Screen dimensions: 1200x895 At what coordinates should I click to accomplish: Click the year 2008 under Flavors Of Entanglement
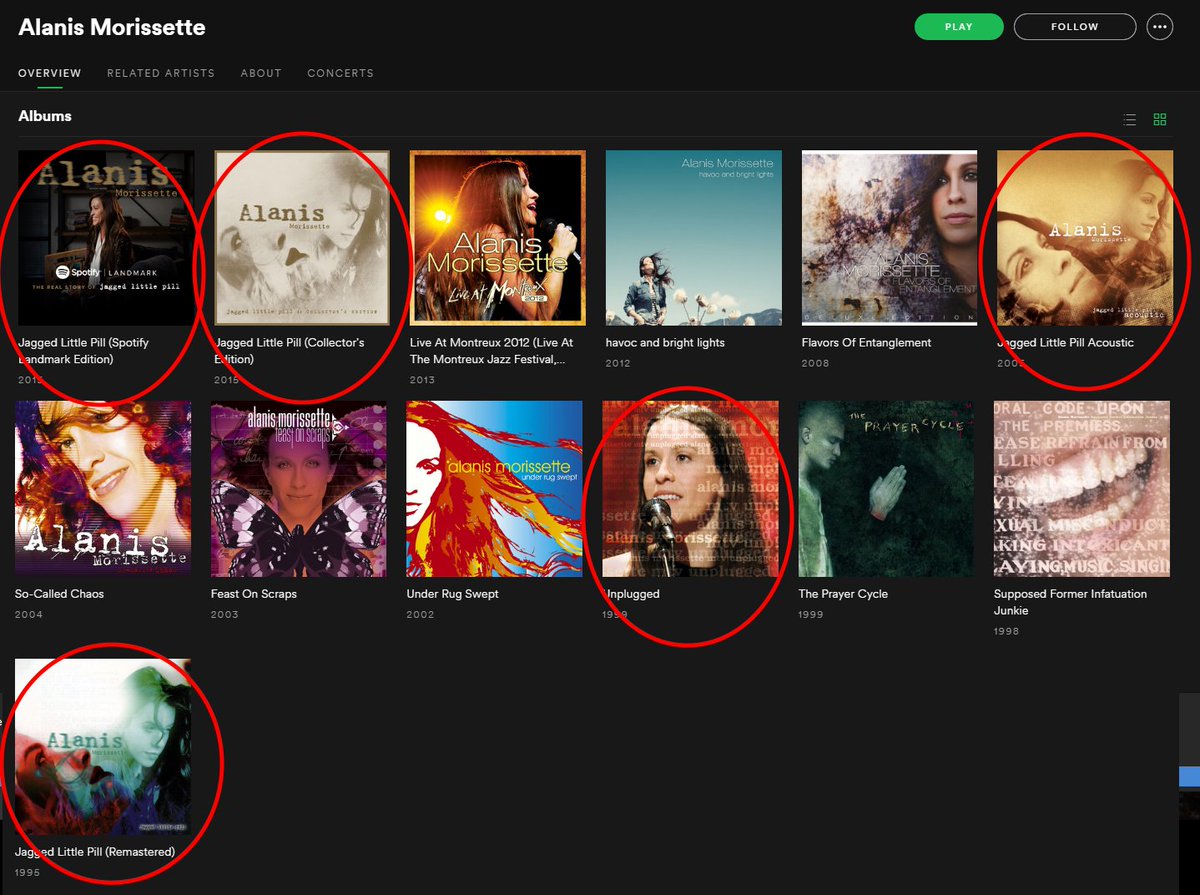815,363
